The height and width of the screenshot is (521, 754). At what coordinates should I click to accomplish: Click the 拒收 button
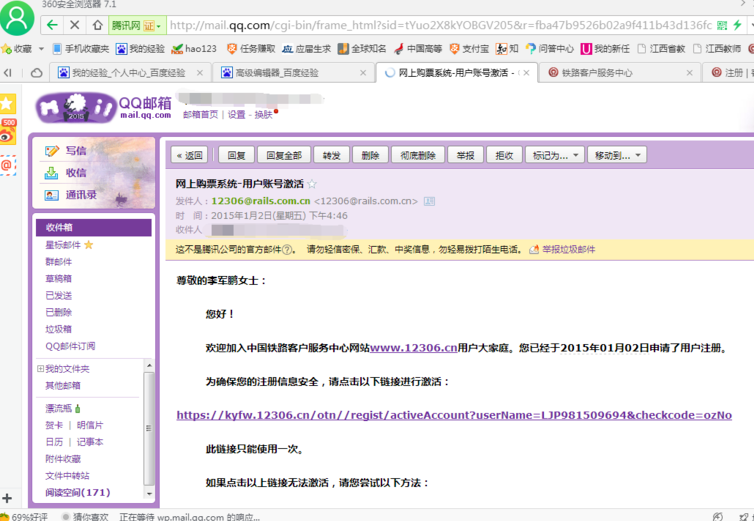[504, 155]
